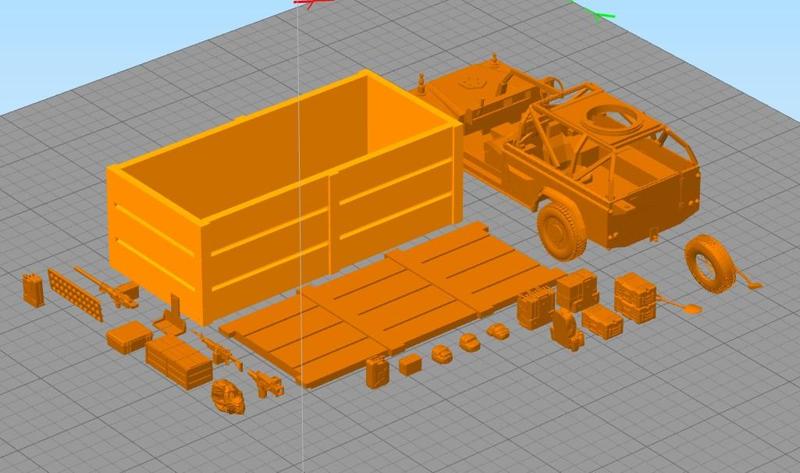
Task: Select the circular turret ring on the truck
Action: [612, 117]
